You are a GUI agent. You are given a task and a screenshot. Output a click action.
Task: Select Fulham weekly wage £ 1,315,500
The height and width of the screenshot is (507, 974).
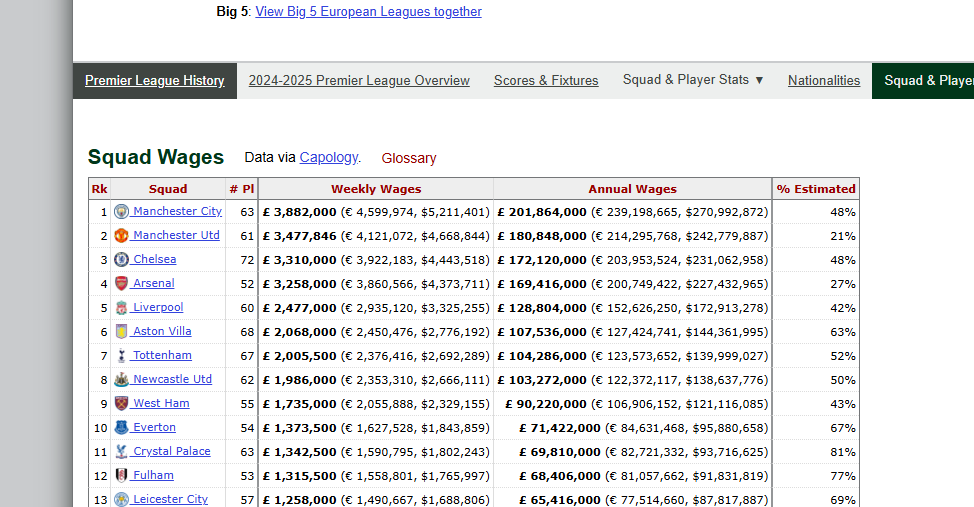(x=299, y=476)
